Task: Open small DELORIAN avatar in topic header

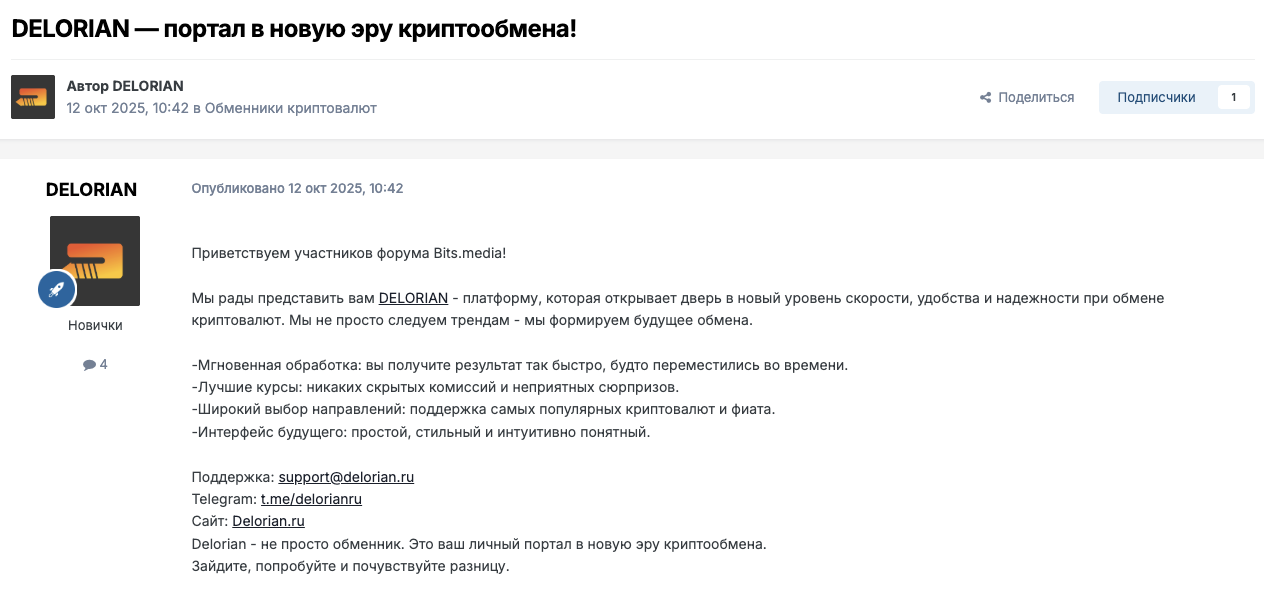Action: 33,97
